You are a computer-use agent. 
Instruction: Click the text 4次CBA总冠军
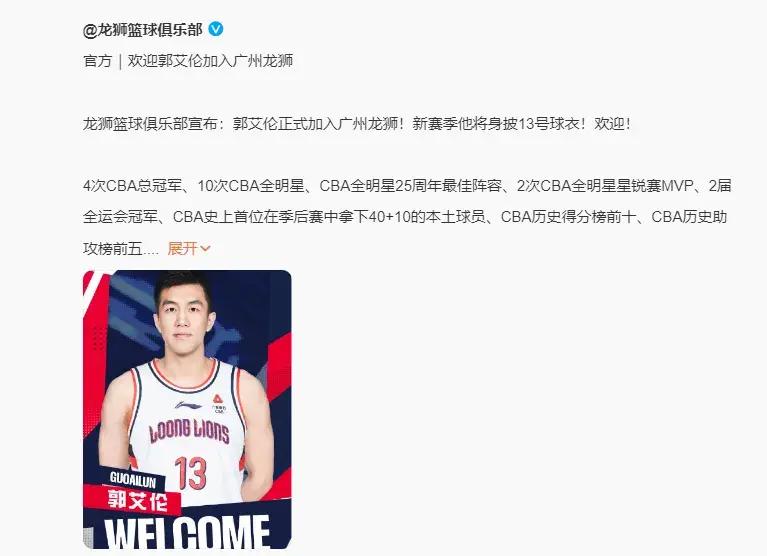pos(132,186)
